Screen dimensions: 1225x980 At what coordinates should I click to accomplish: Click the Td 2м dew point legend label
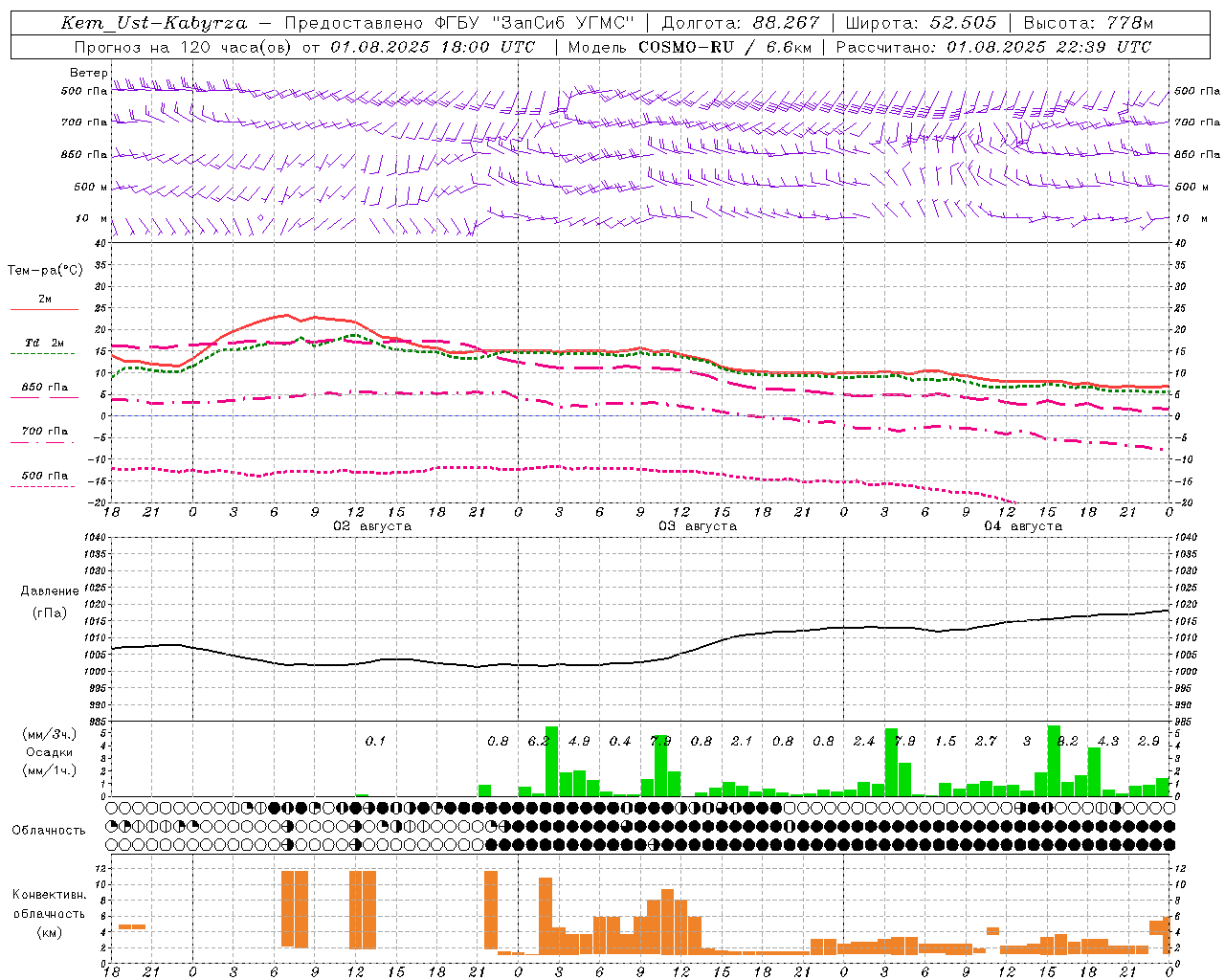point(44,343)
